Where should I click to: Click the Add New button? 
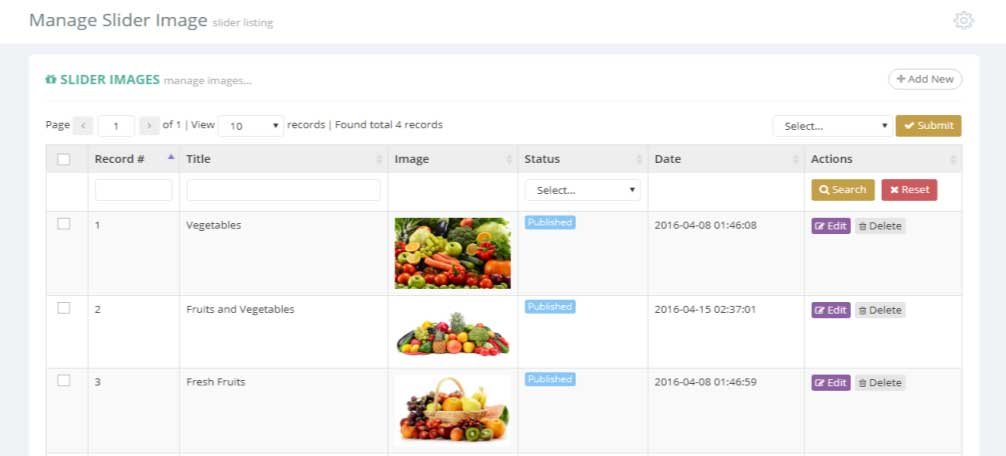925,79
